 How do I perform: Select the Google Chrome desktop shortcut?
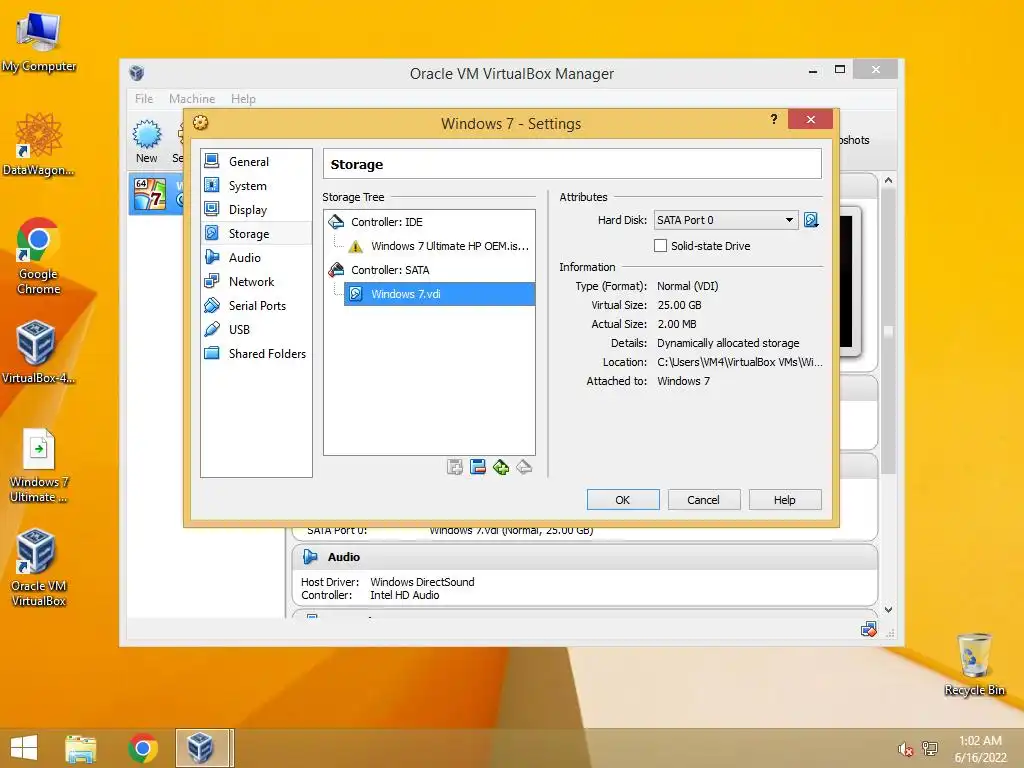pyautogui.click(x=39, y=256)
